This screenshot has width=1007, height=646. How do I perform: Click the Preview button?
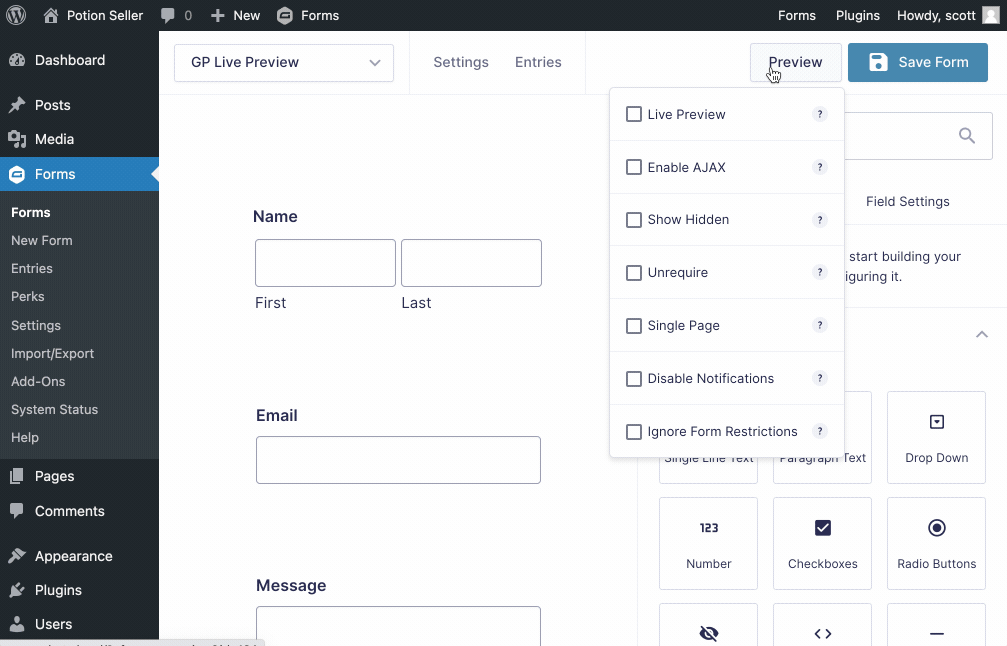click(x=796, y=62)
